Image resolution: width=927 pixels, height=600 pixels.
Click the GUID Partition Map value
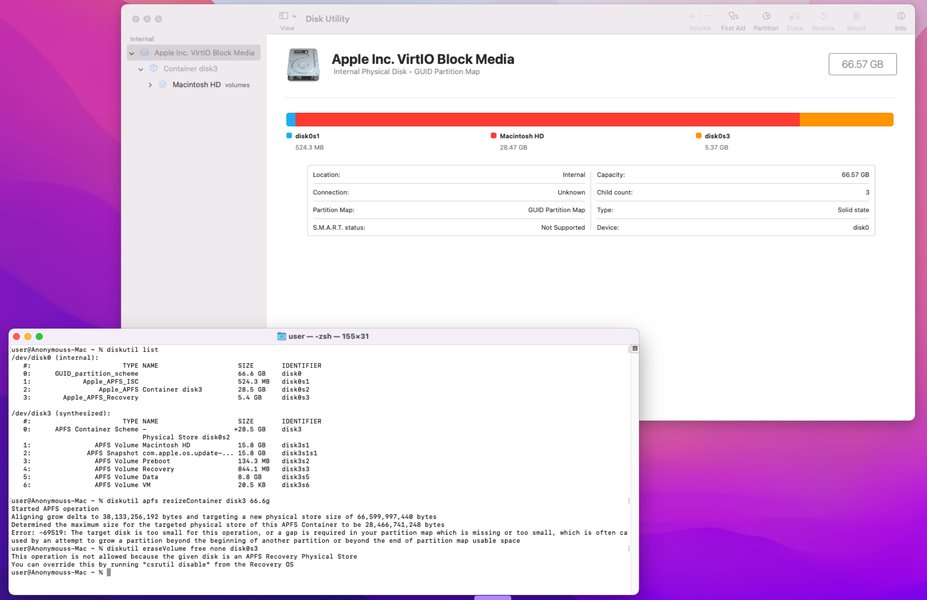coord(556,210)
